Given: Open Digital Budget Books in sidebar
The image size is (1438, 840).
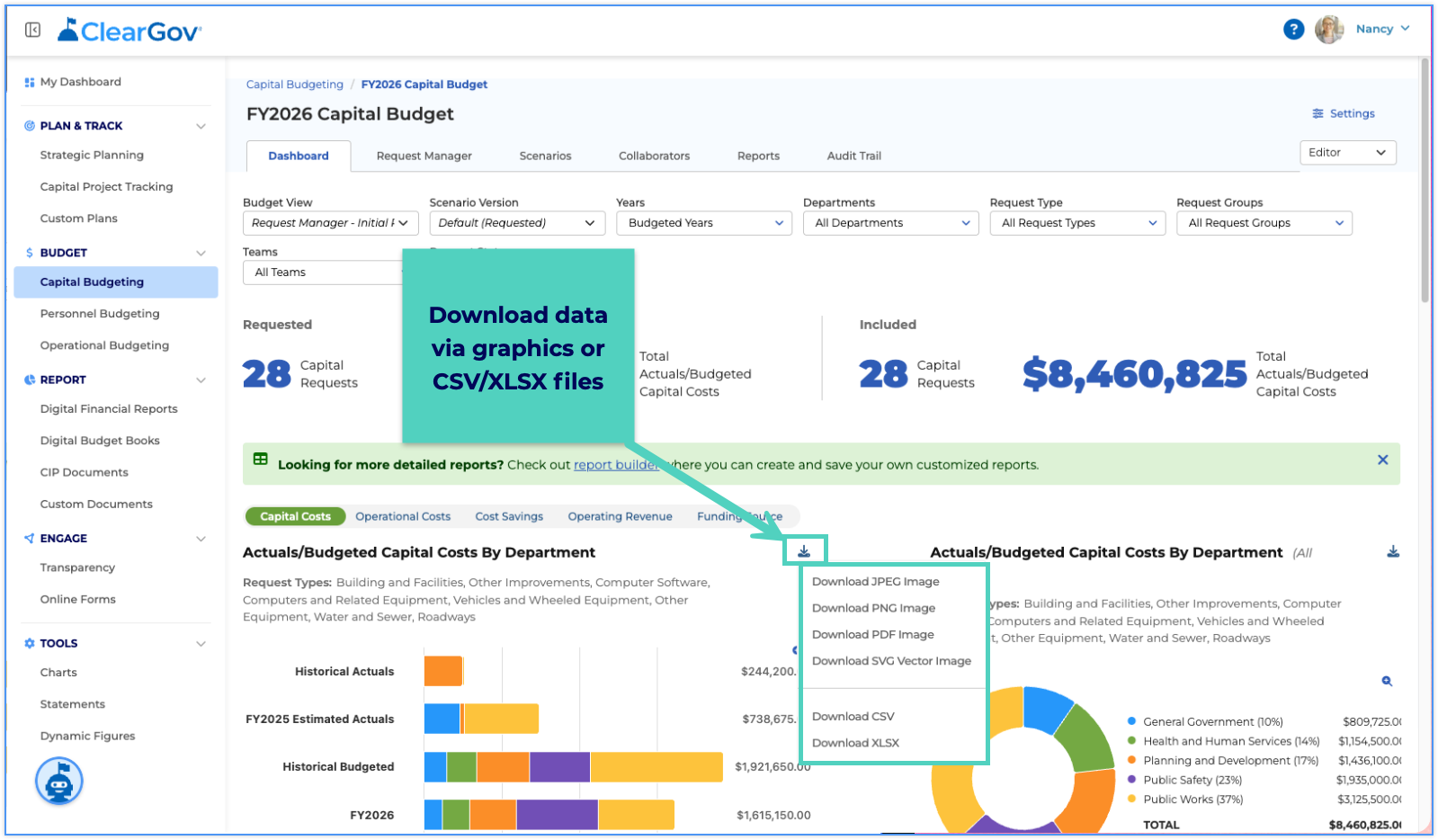Looking at the screenshot, I should pyautogui.click(x=100, y=441).
